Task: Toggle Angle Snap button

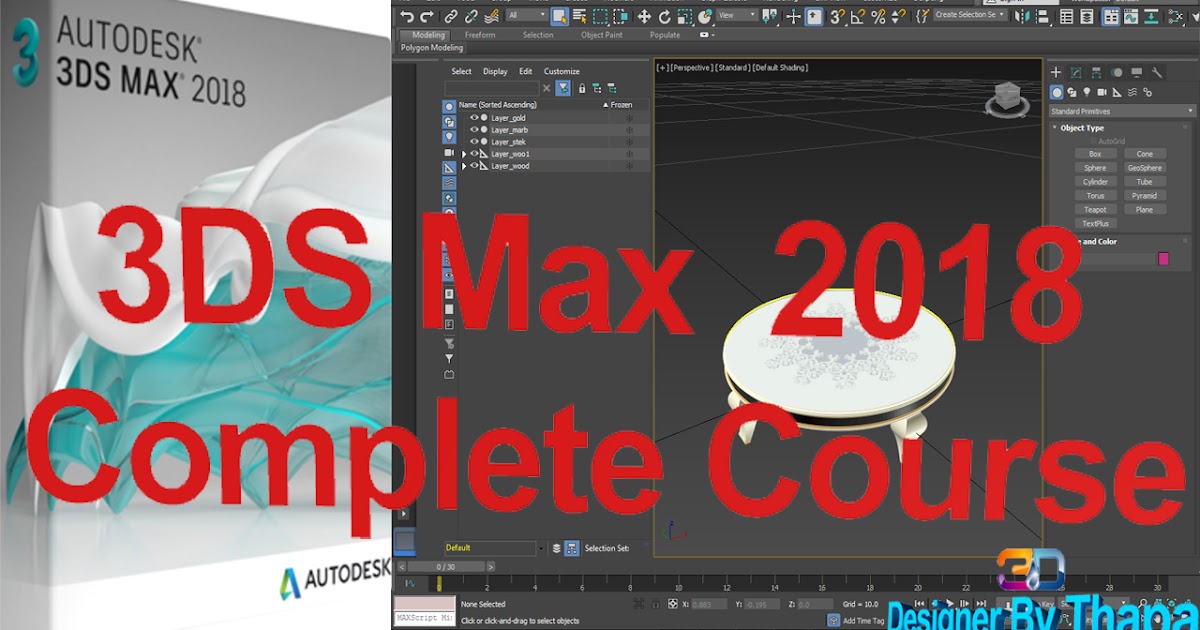Action: click(x=858, y=16)
